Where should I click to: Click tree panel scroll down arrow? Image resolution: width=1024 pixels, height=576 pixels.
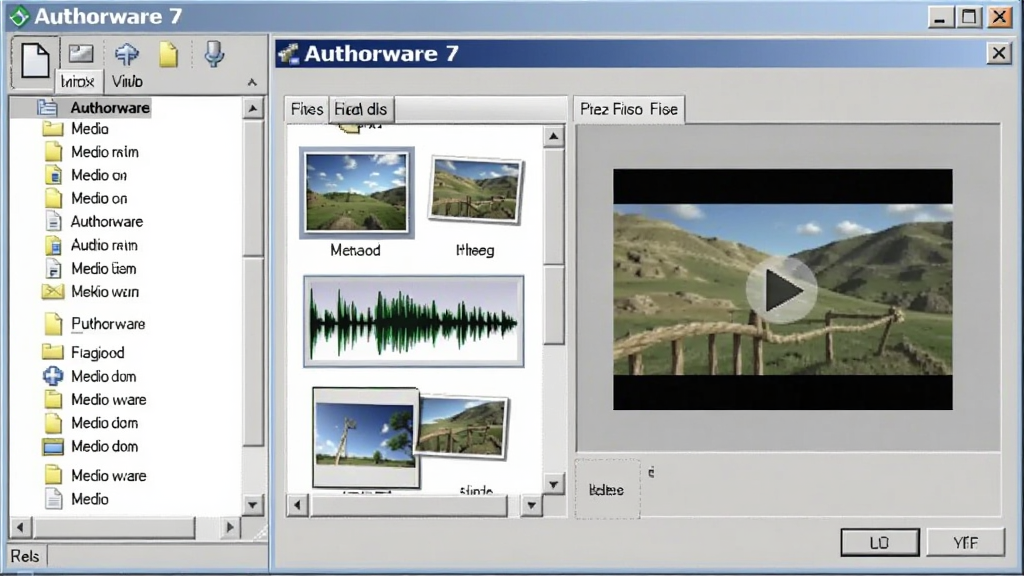253,504
